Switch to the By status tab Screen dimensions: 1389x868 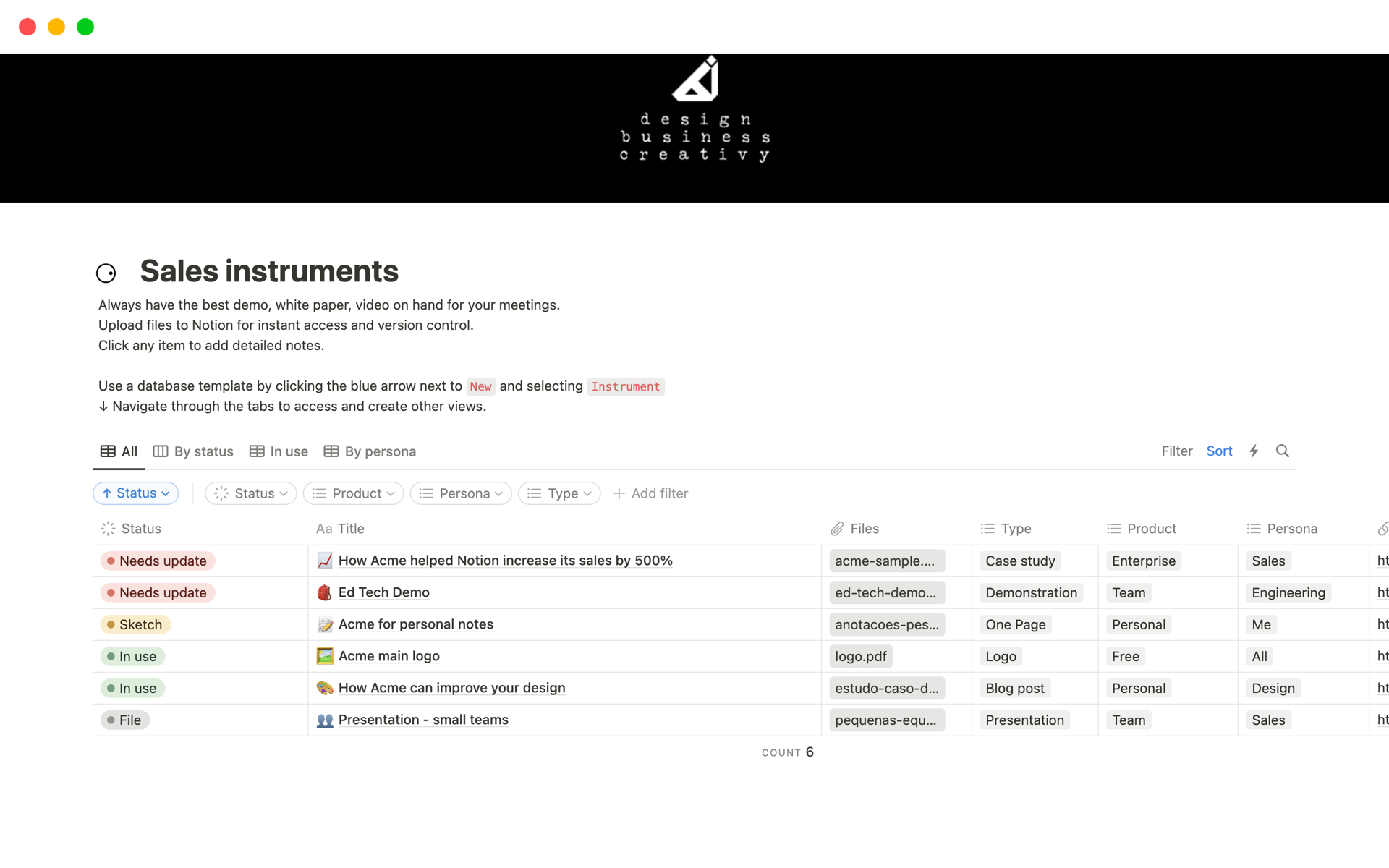193,451
